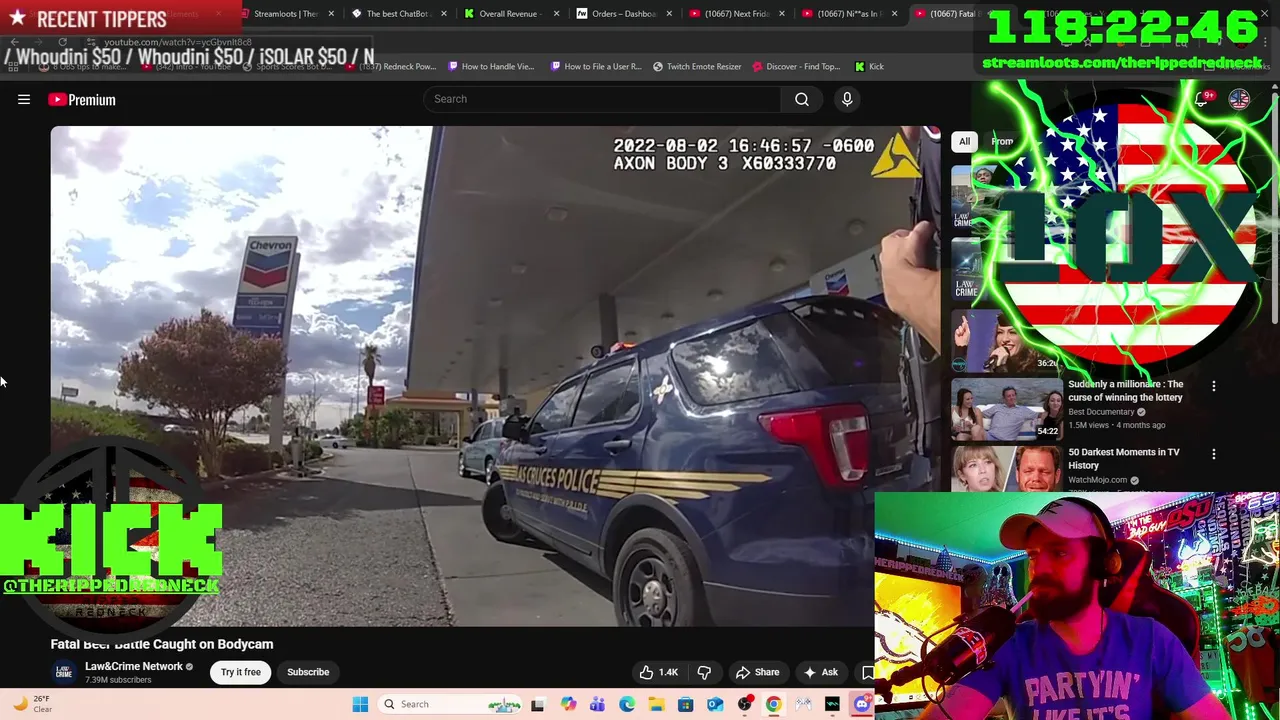Click the Fatal Beer Battle Caught on Bodycam title
This screenshot has width=1280, height=720.
point(162,644)
